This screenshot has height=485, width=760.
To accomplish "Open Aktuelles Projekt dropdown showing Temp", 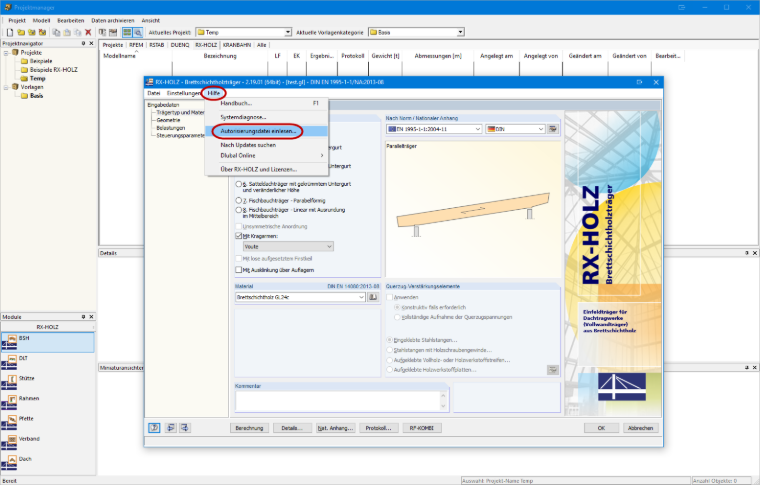I will pyautogui.click(x=287, y=32).
